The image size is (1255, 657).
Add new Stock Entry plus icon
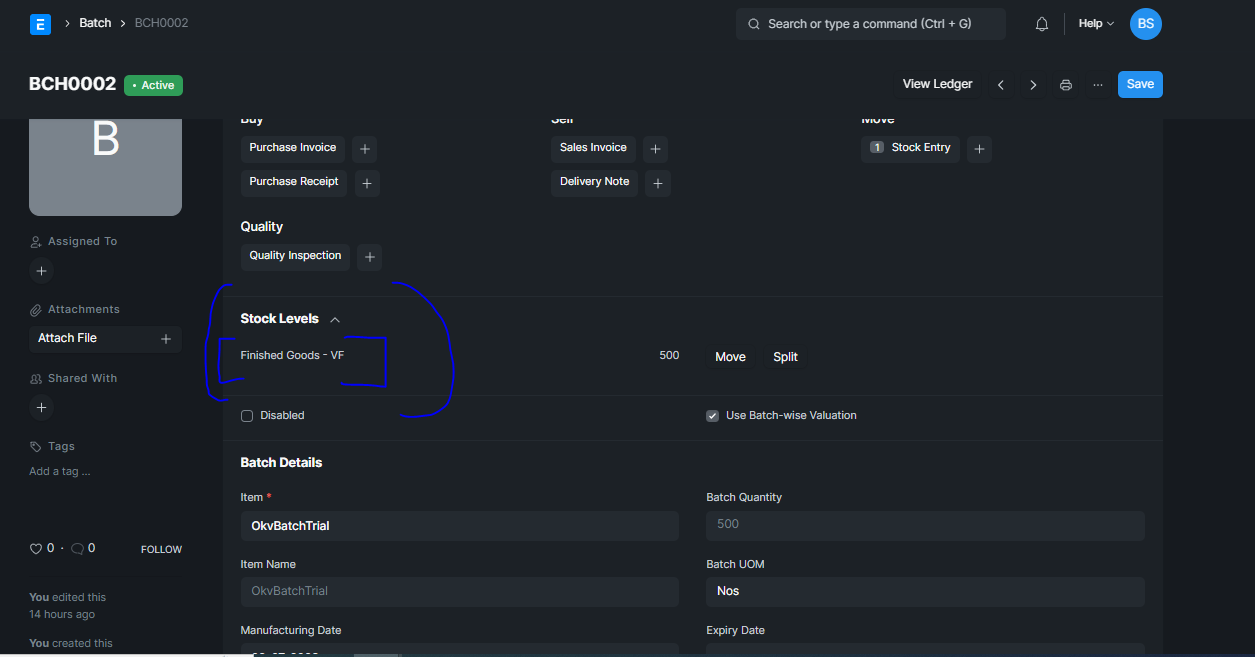979,149
